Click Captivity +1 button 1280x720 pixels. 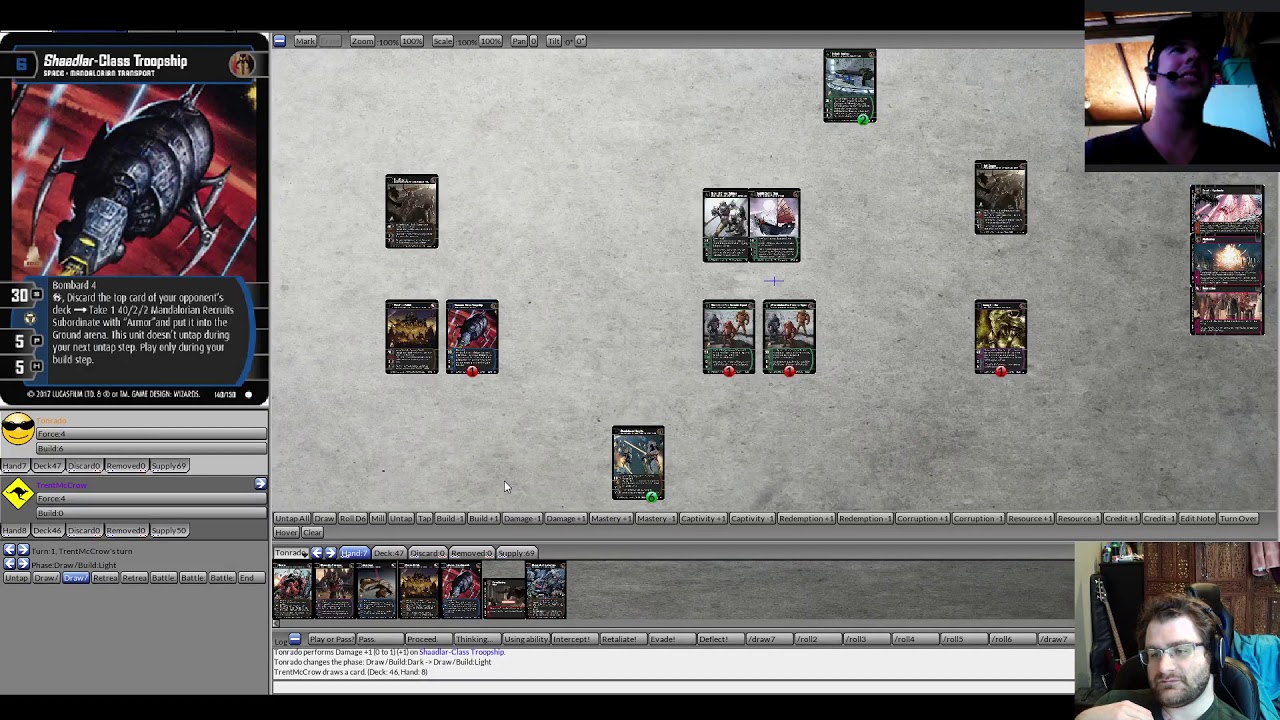click(x=703, y=518)
